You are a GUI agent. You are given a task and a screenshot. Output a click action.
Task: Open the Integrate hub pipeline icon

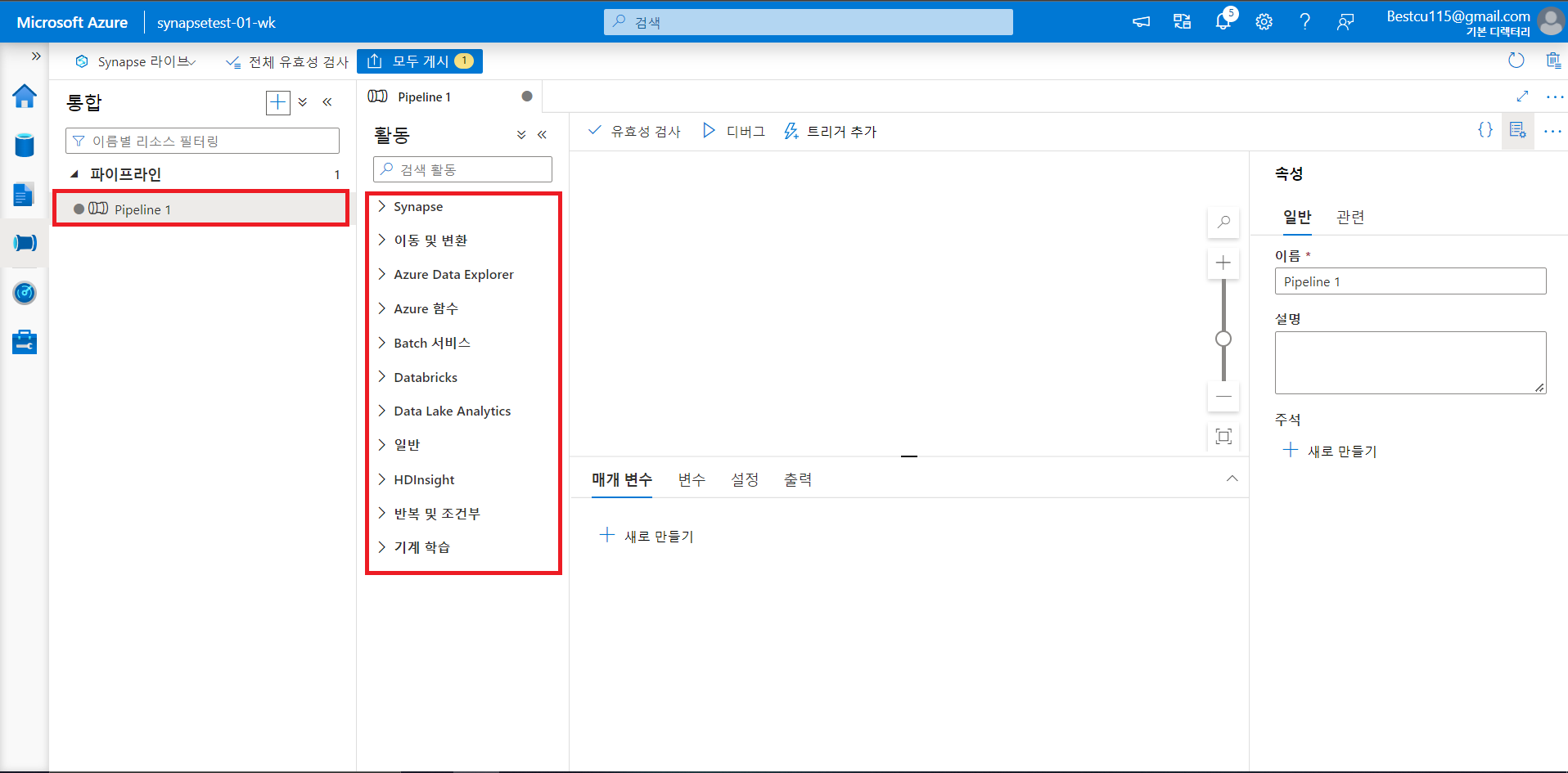tap(25, 243)
